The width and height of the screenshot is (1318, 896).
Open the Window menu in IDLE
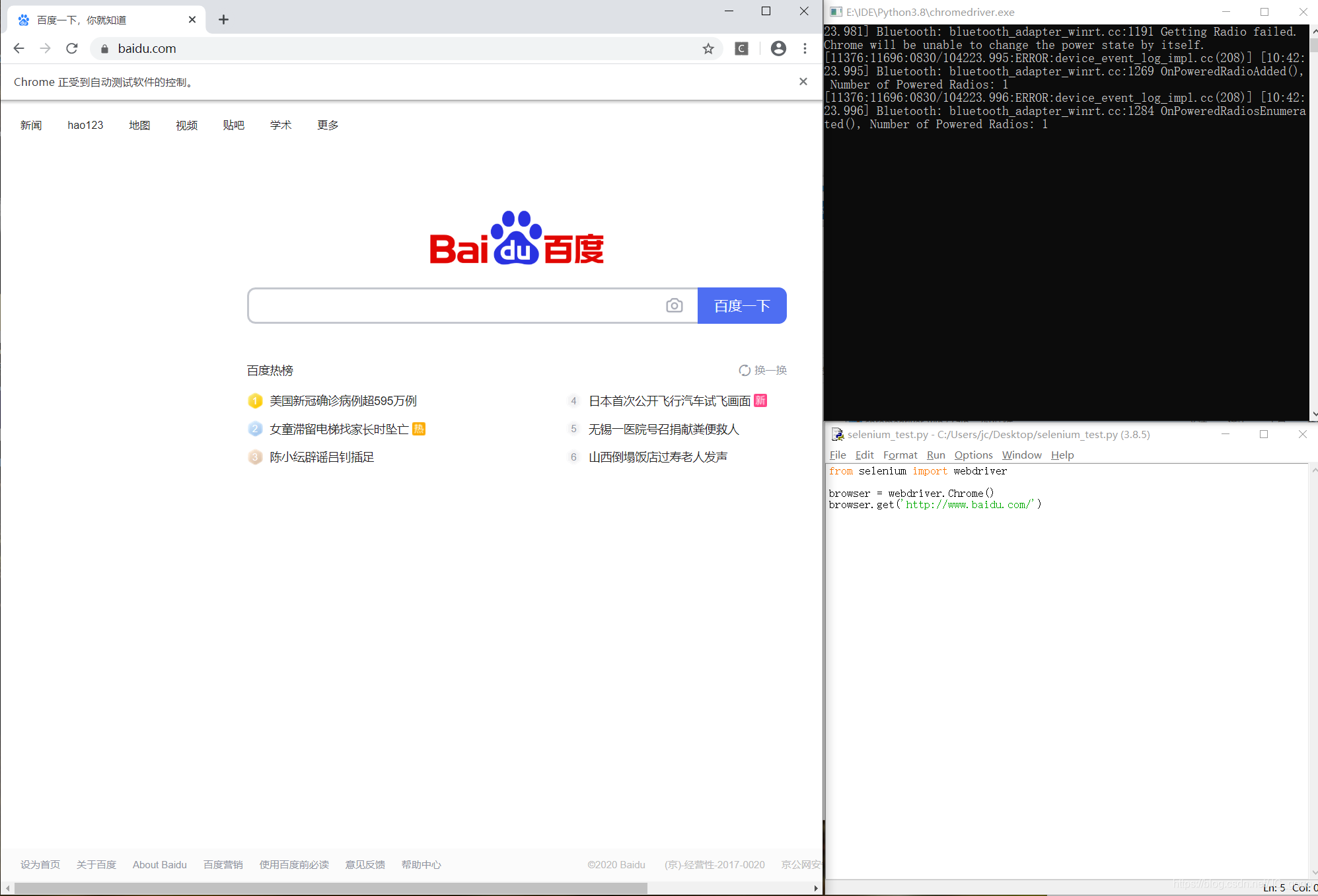pyautogui.click(x=1021, y=455)
